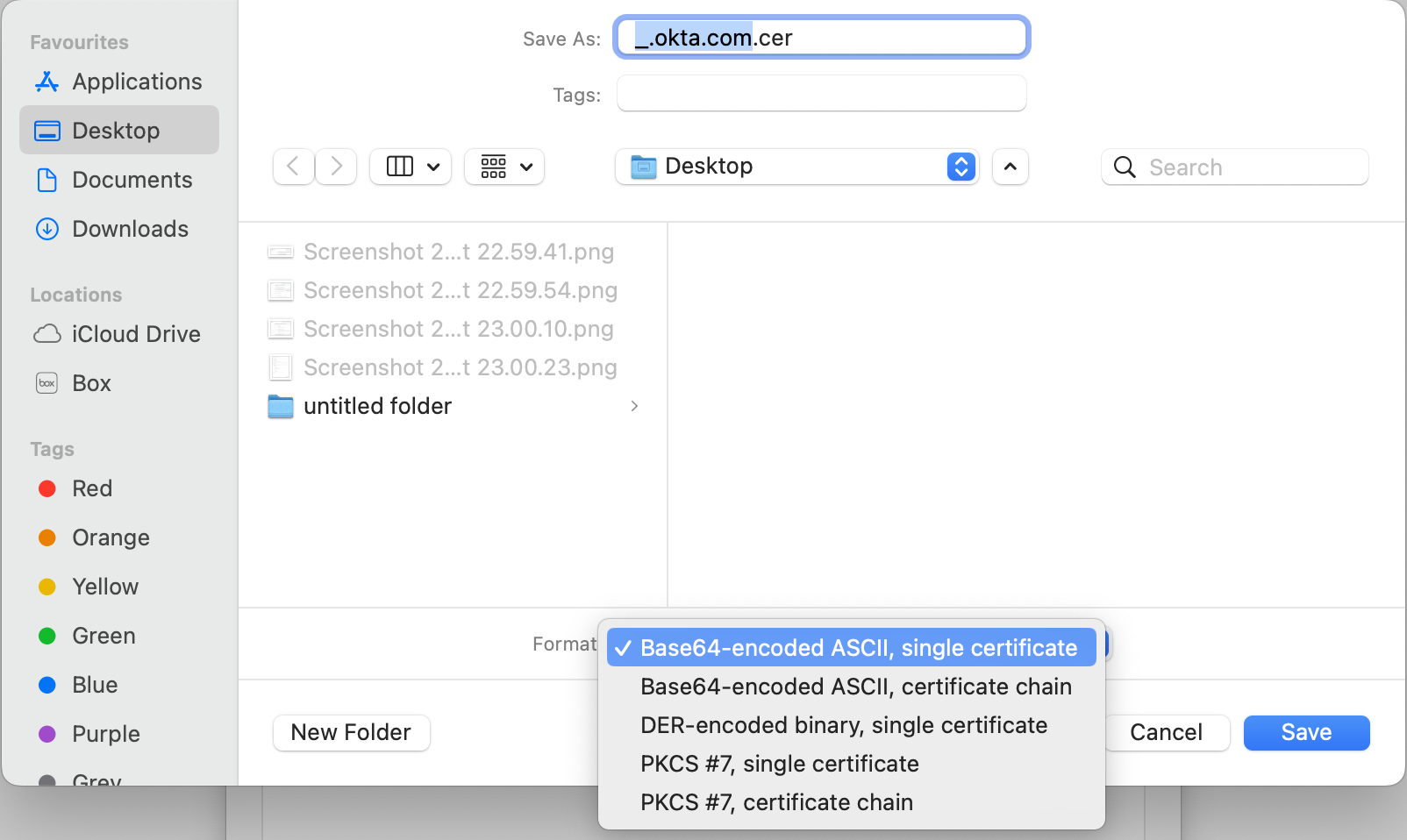The height and width of the screenshot is (840, 1407).
Task: Click the magnifier icon in Search
Action: pos(1125,167)
